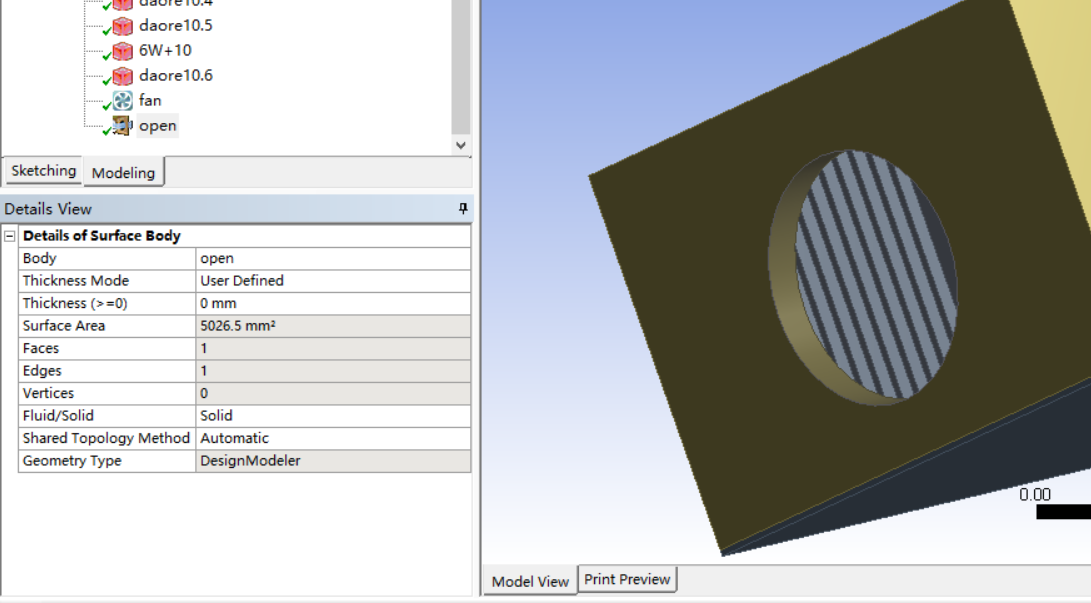Click the red body icon beside daore10.6

[122, 76]
